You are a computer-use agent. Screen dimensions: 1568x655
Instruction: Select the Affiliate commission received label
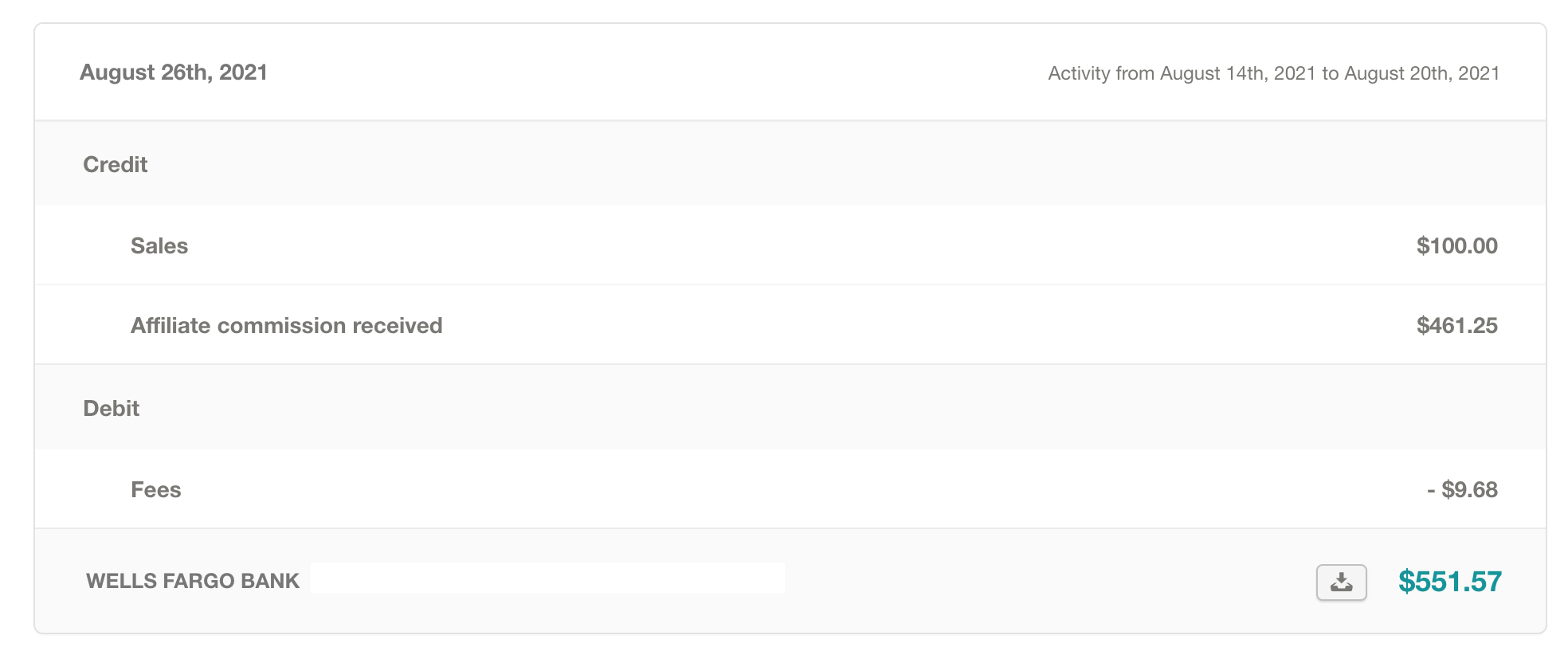[x=286, y=326]
